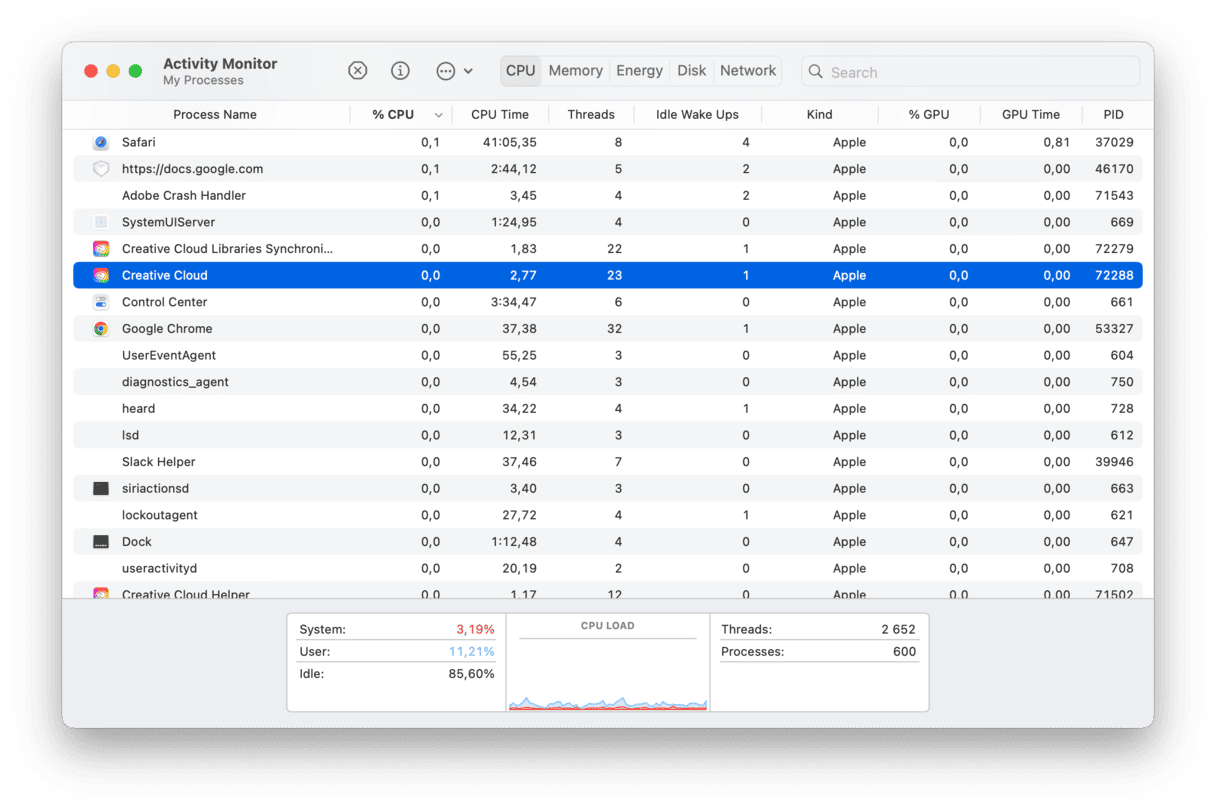Sort by the Threads column header
Screen dimensions: 1216x810
tap(590, 115)
